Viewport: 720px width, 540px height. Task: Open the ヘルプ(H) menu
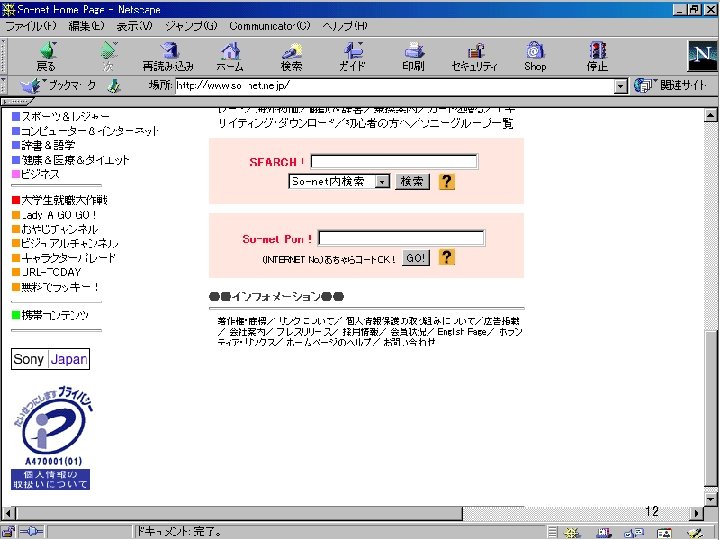coord(345,26)
